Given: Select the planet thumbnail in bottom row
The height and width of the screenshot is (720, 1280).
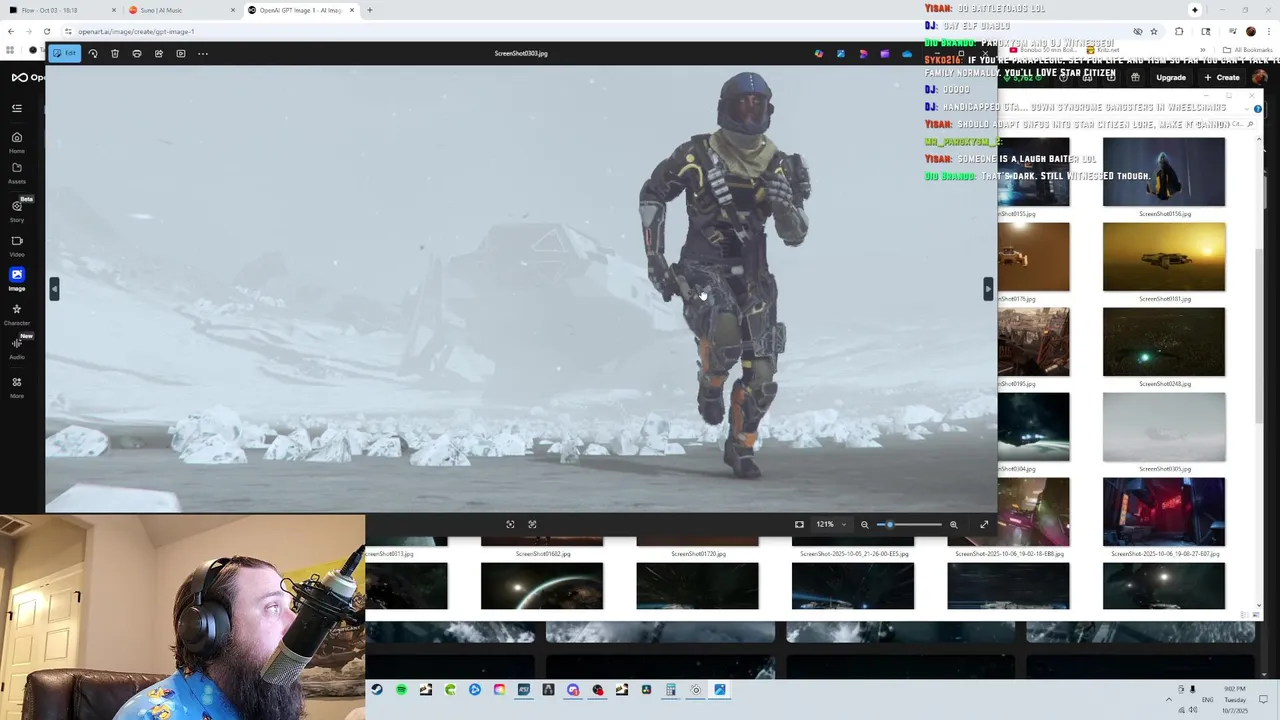Looking at the screenshot, I should click(x=542, y=586).
